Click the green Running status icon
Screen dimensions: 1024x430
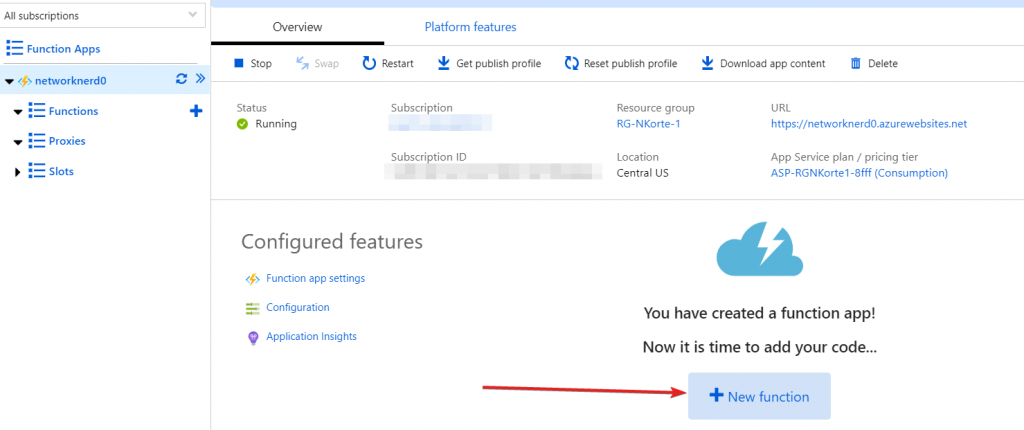(x=242, y=124)
